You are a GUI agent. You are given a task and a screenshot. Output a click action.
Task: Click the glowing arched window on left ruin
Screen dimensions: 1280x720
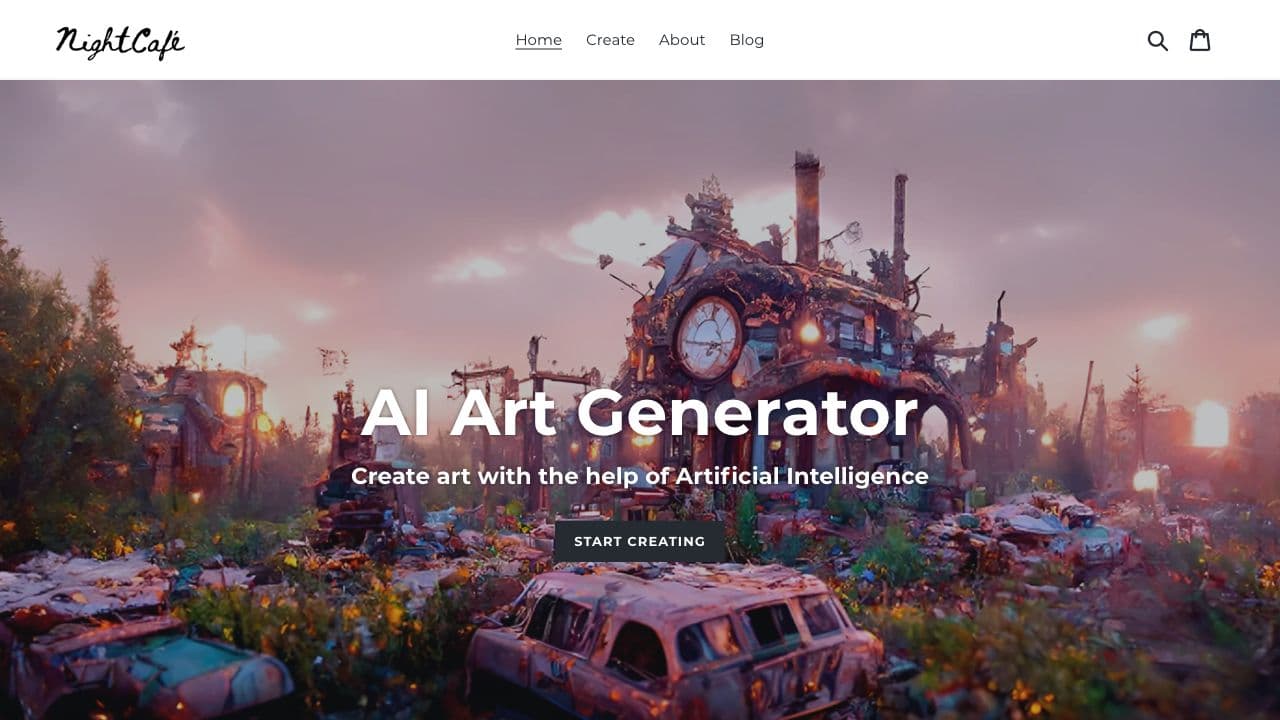234,400
